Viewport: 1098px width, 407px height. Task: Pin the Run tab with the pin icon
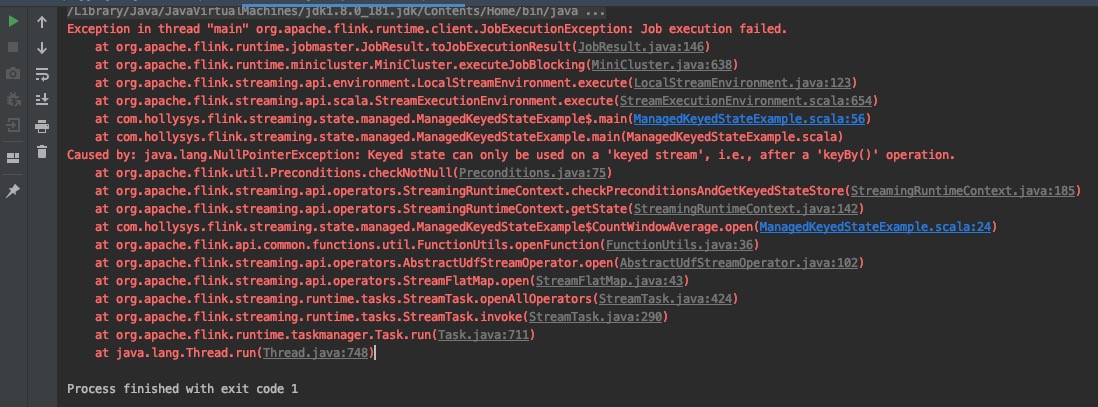(13, 191)
